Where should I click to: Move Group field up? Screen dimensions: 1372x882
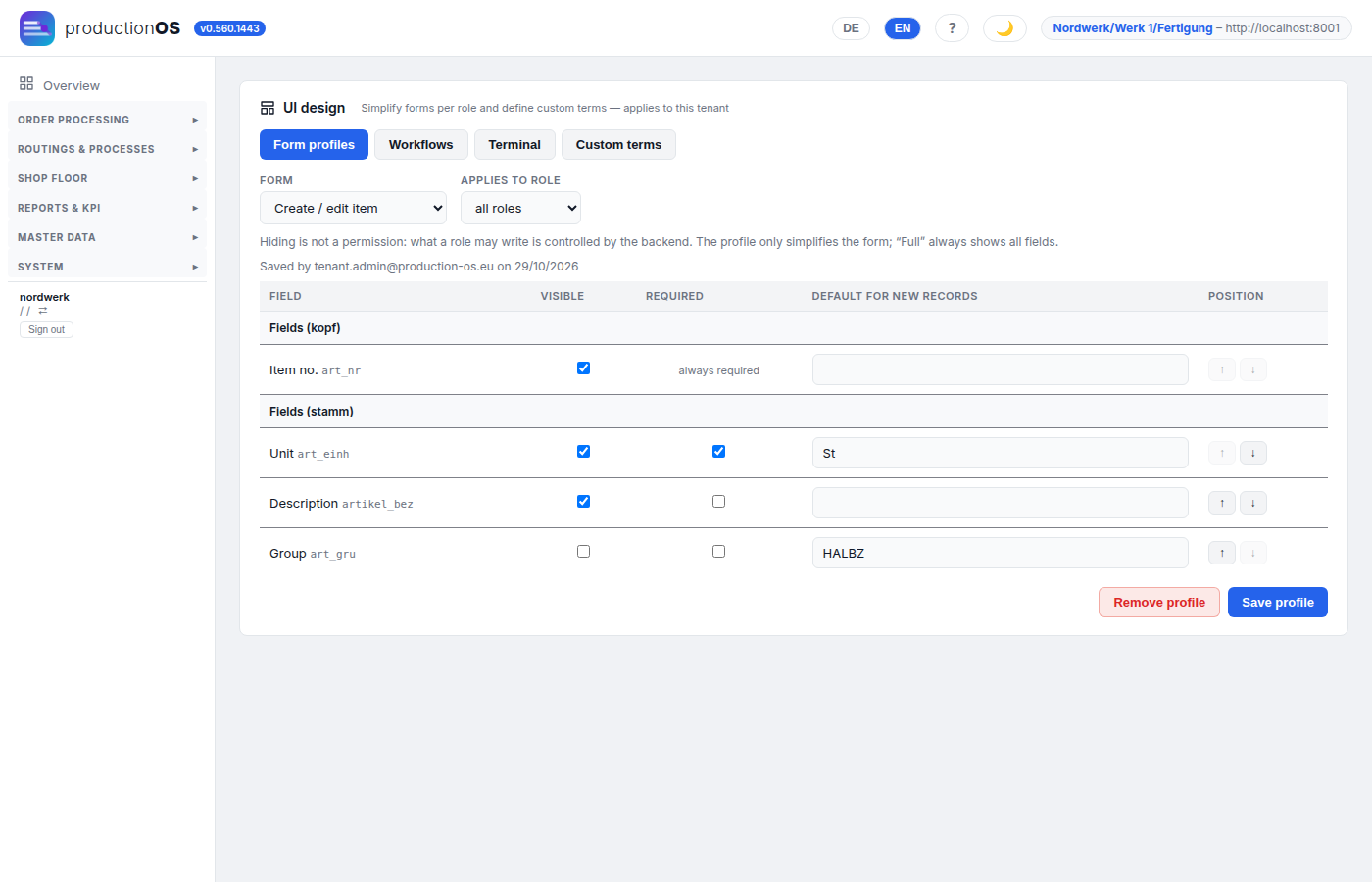pyautogui.click(x=1222, y=553)
